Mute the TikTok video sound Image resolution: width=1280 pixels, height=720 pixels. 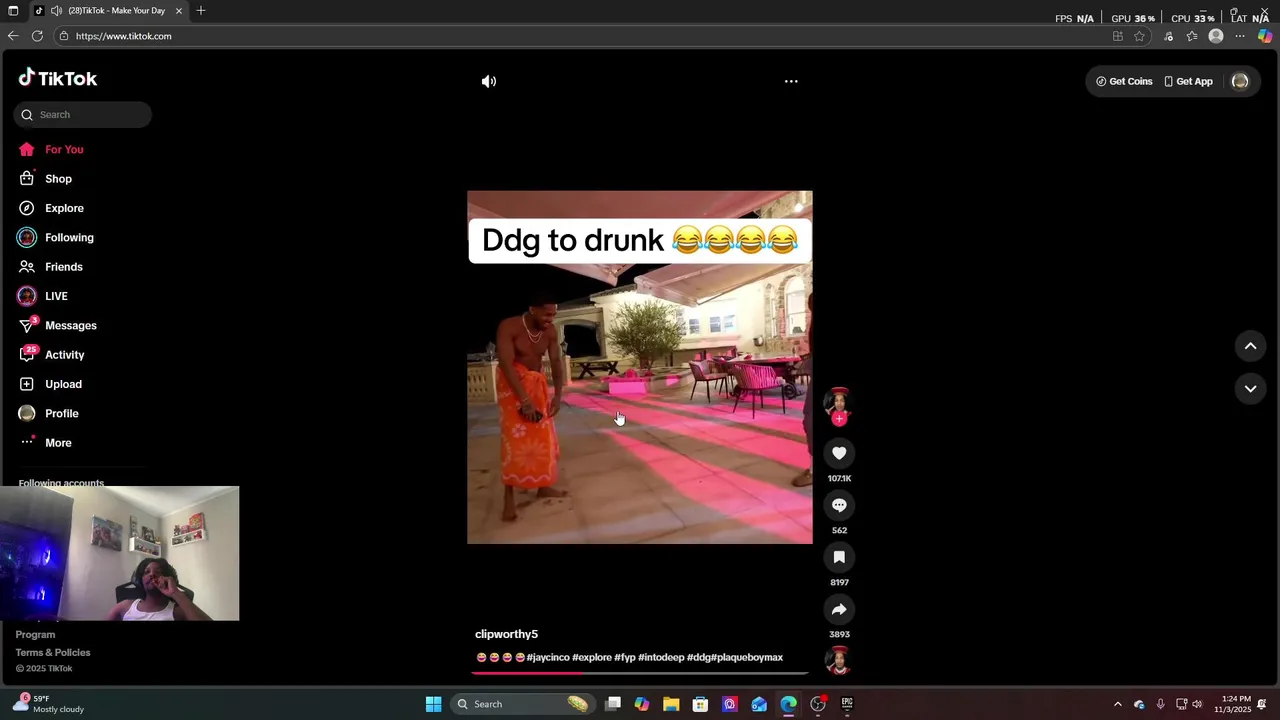pos(489,82)
